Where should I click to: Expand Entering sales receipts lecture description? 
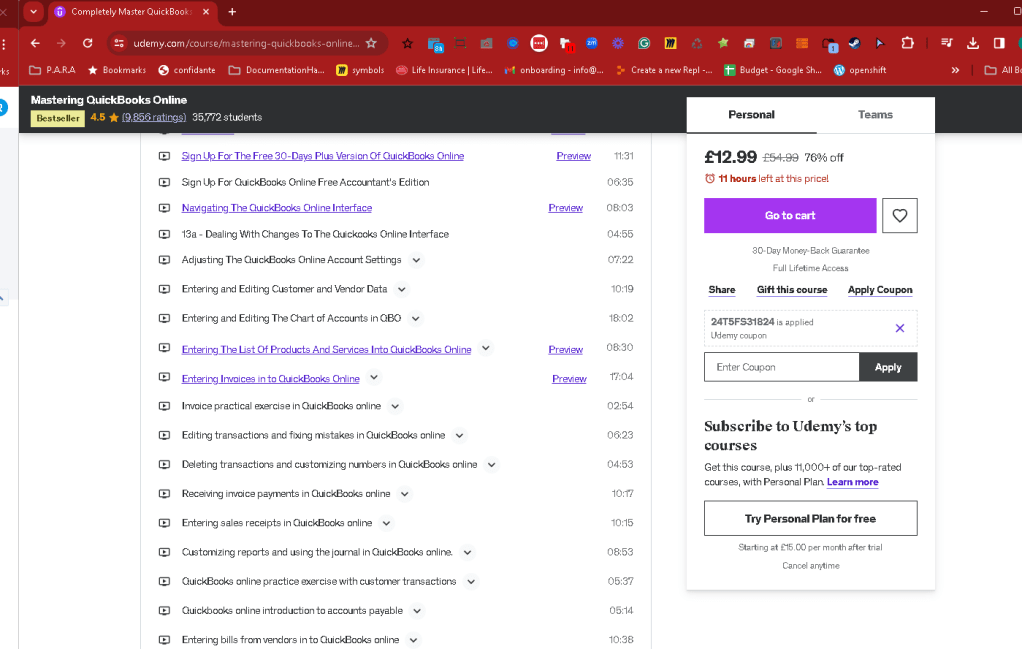(387, 523)
